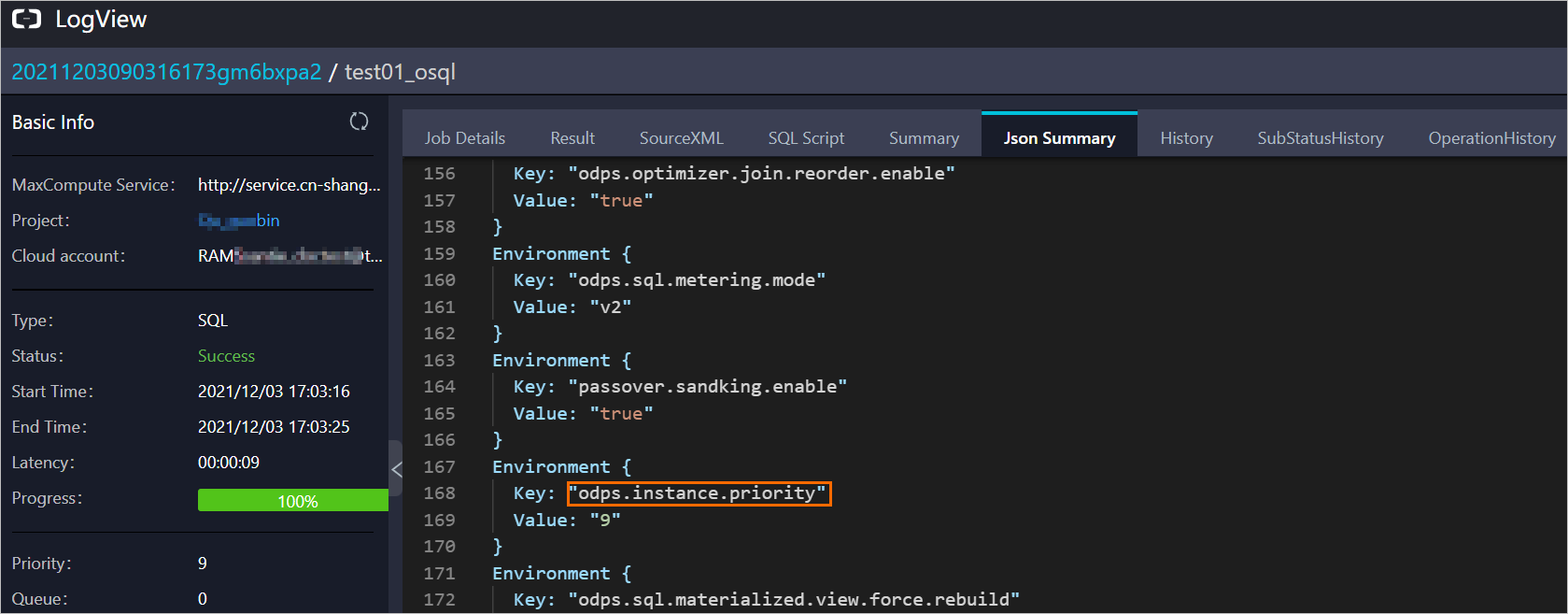The width and height of the screenshot is (1568, 614).
Task: Click the "odps.optimizer.join.reorder.enable" key
Action: point(761,174)
